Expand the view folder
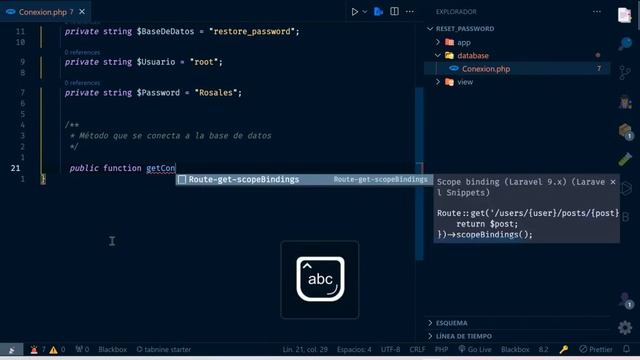The height and width of the screenshot is (360, 640). (438, 82)
